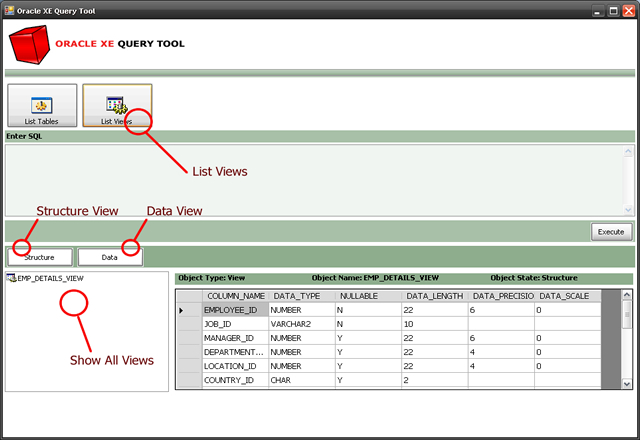This screenshot has height=440, width=640.
Task: Click NULLABLE value Y in MANAGER_ID row
Action: 369,338
